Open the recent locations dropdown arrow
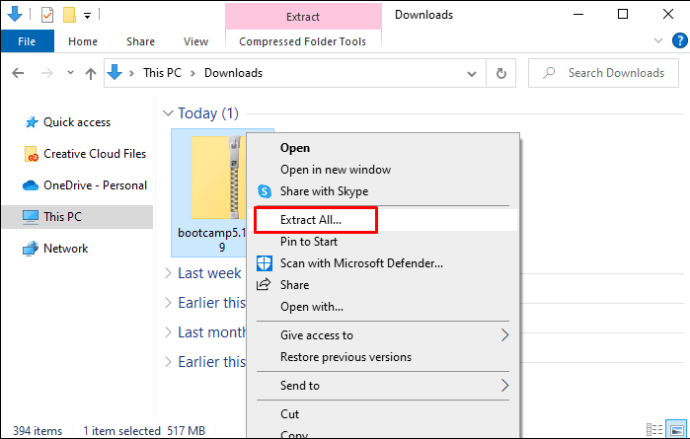The width and height of the screenshot is (690, 439). (x=69, y=74)
